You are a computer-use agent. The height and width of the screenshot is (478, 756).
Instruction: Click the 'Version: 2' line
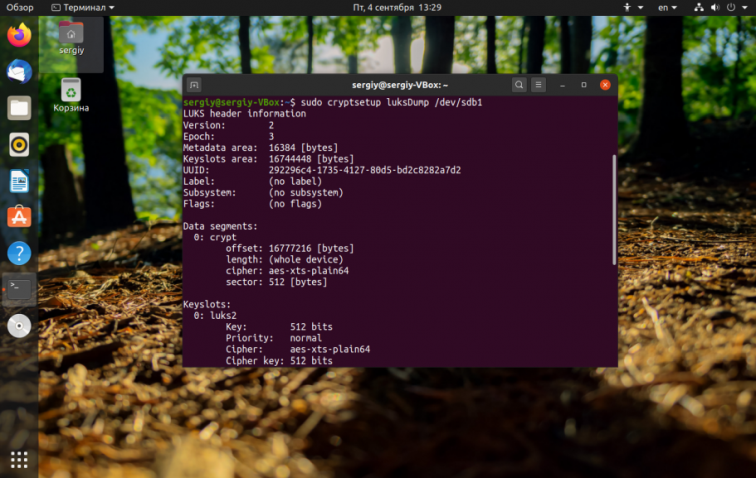click(229, 125)
